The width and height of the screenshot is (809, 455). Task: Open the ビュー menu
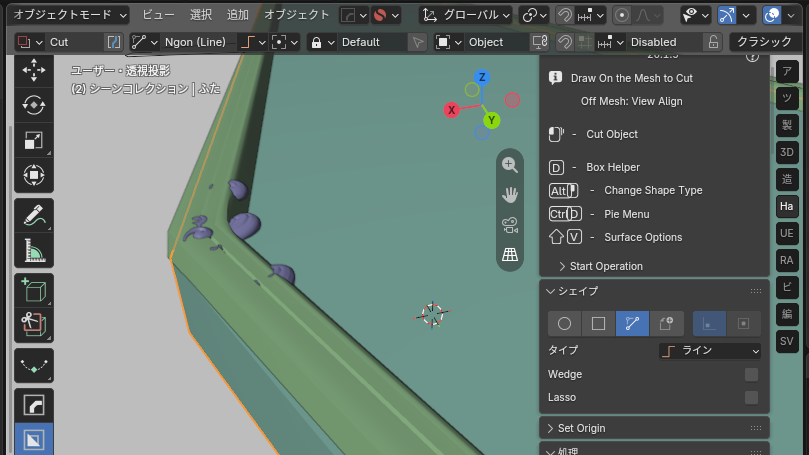tap(158, 15)
